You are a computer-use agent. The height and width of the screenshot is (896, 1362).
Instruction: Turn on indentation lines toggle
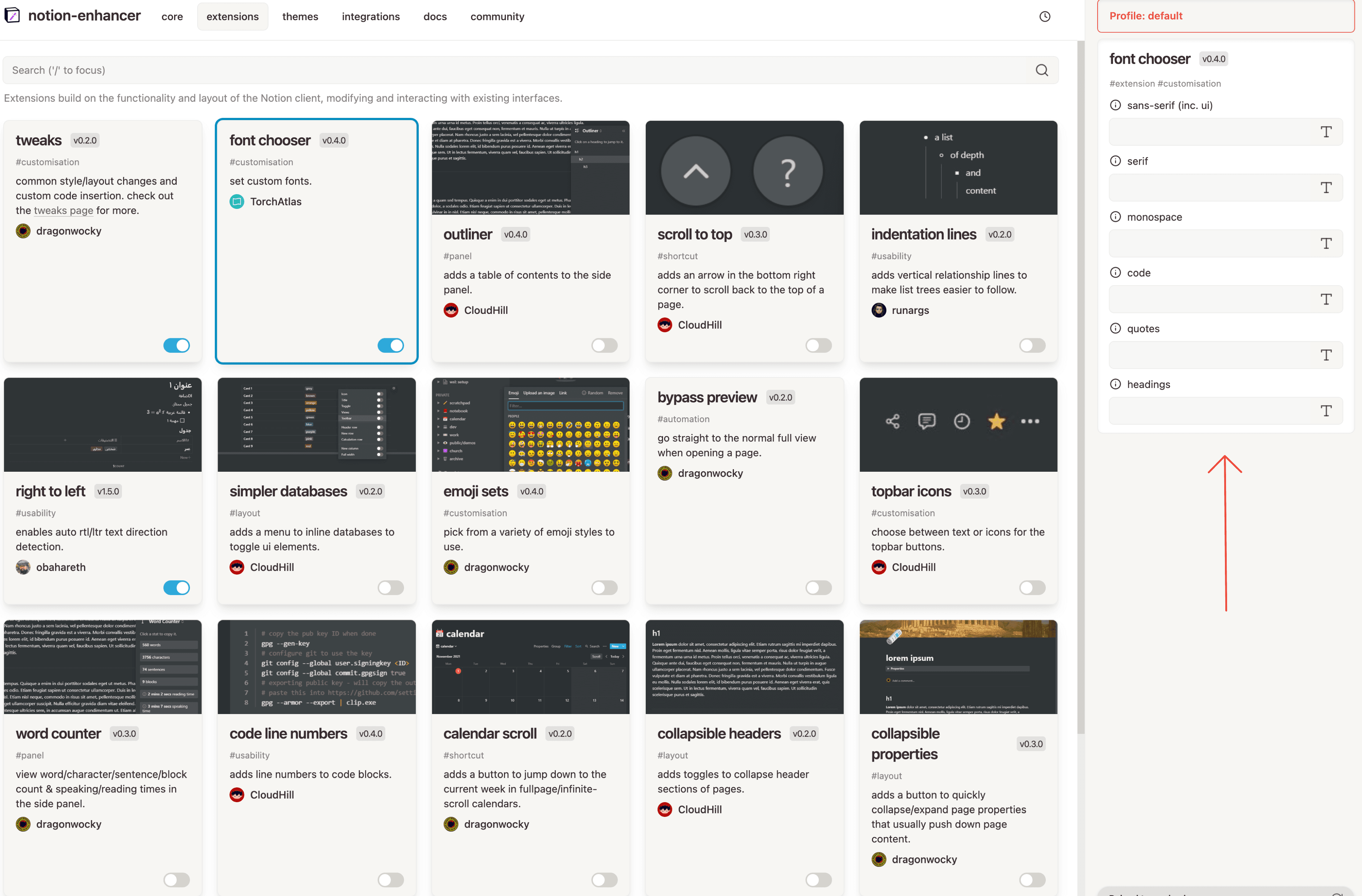(x=1032, y=346)
